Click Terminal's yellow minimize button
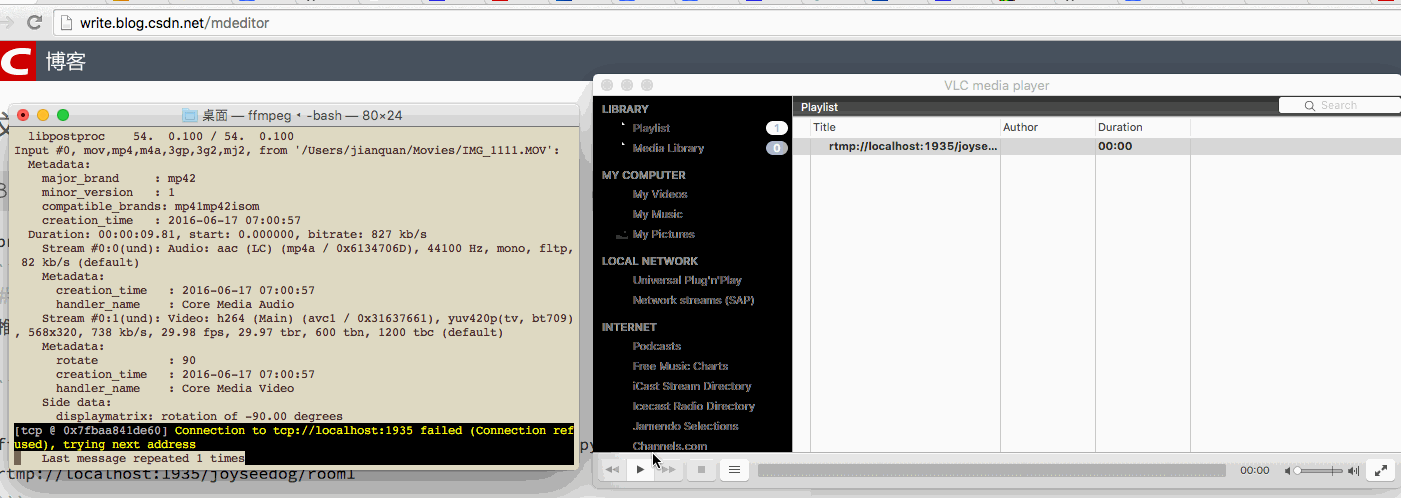The width and height of the screenshot is (1401, 498). [x=43, y=115]
